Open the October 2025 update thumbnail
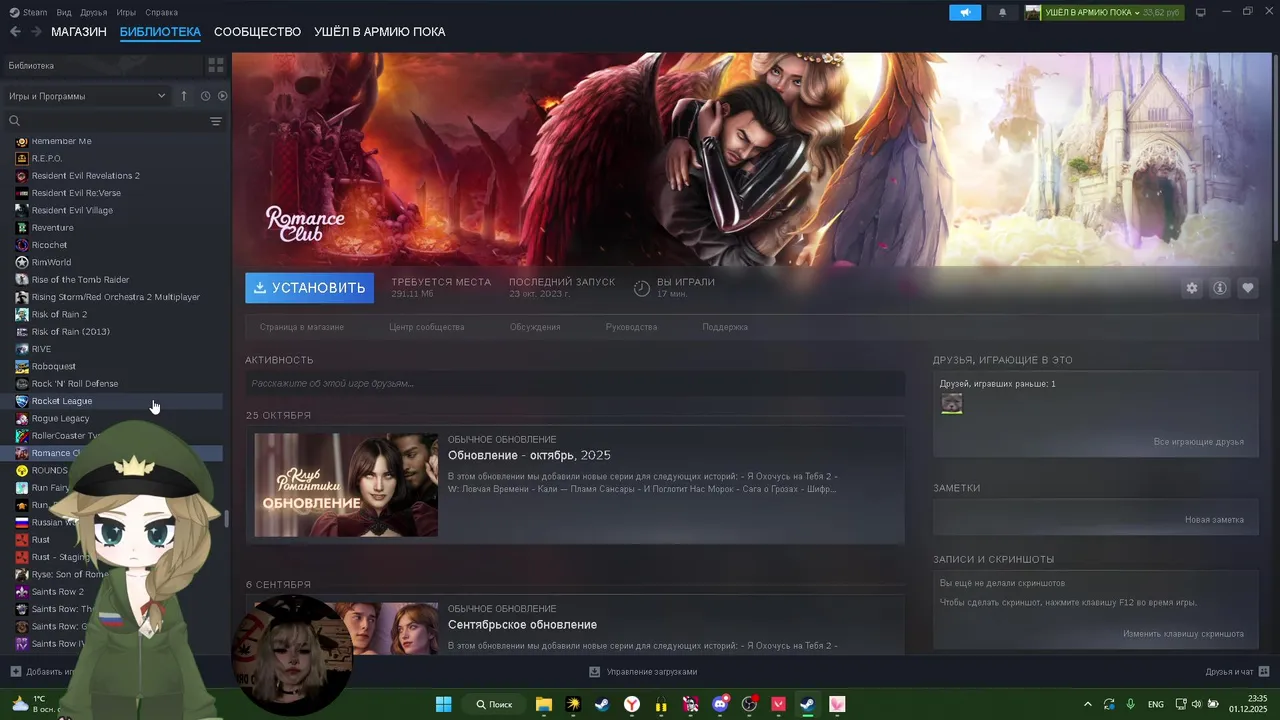This screenshot has width=1280, height=720. click(346, 485)
